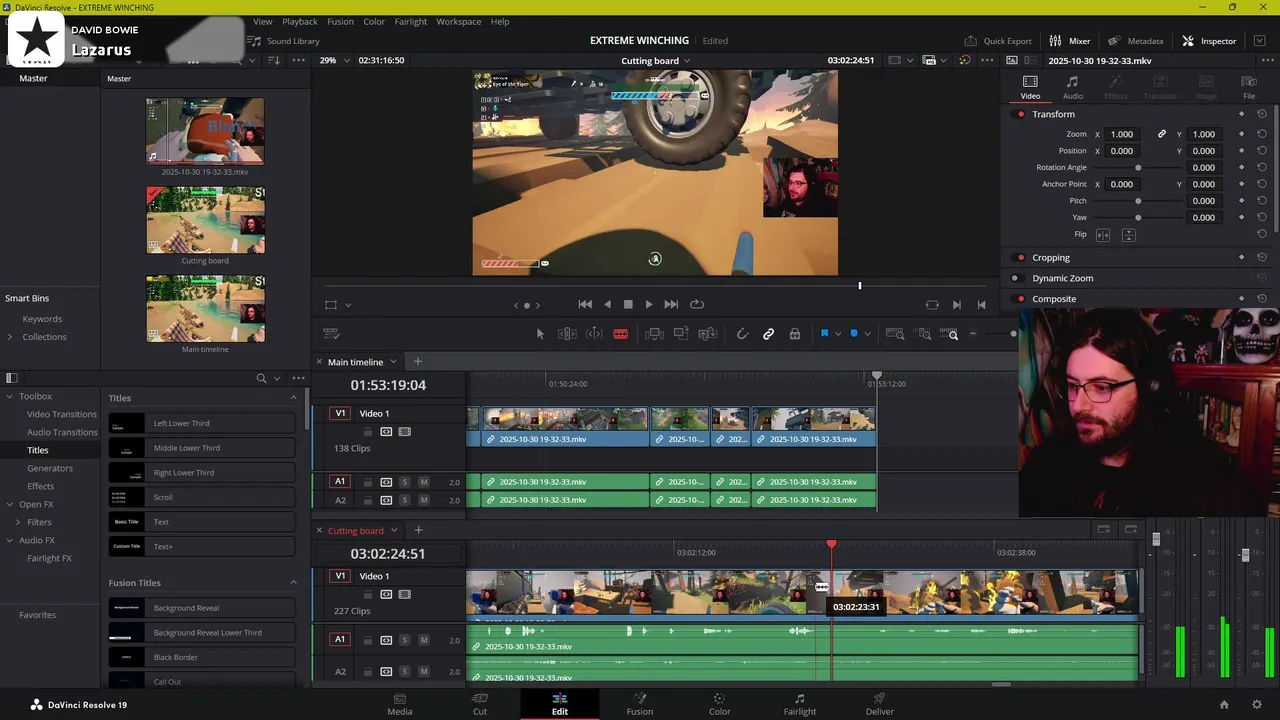Image resolution: width=1280 pixels, height=720 pixels.
Task: Click the Overwrite Clip icon
Action: 681,334
